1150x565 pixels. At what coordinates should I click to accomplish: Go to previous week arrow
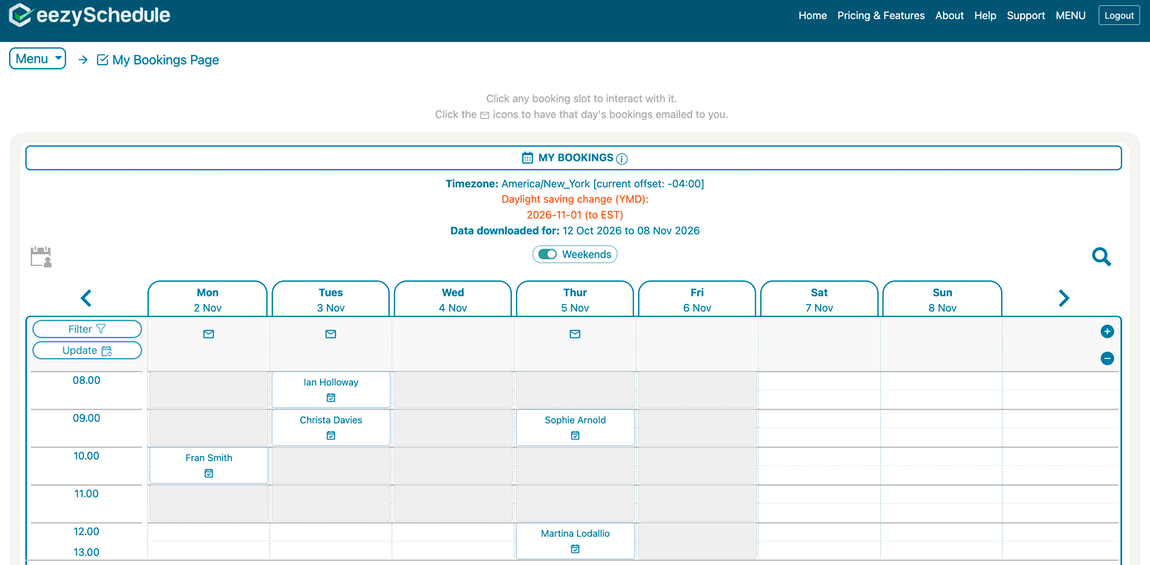tap(86, 298)
